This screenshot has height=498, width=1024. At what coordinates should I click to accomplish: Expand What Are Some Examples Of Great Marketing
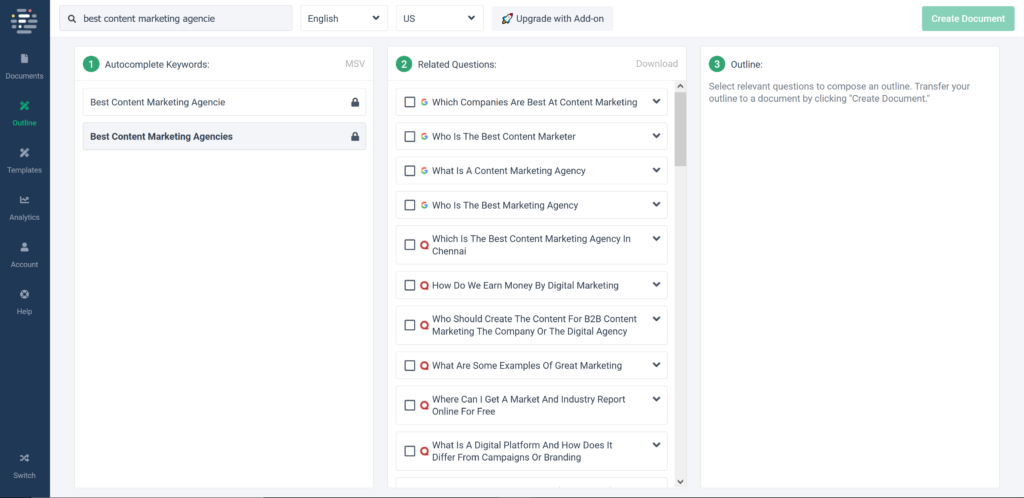(x=656, y=364)
